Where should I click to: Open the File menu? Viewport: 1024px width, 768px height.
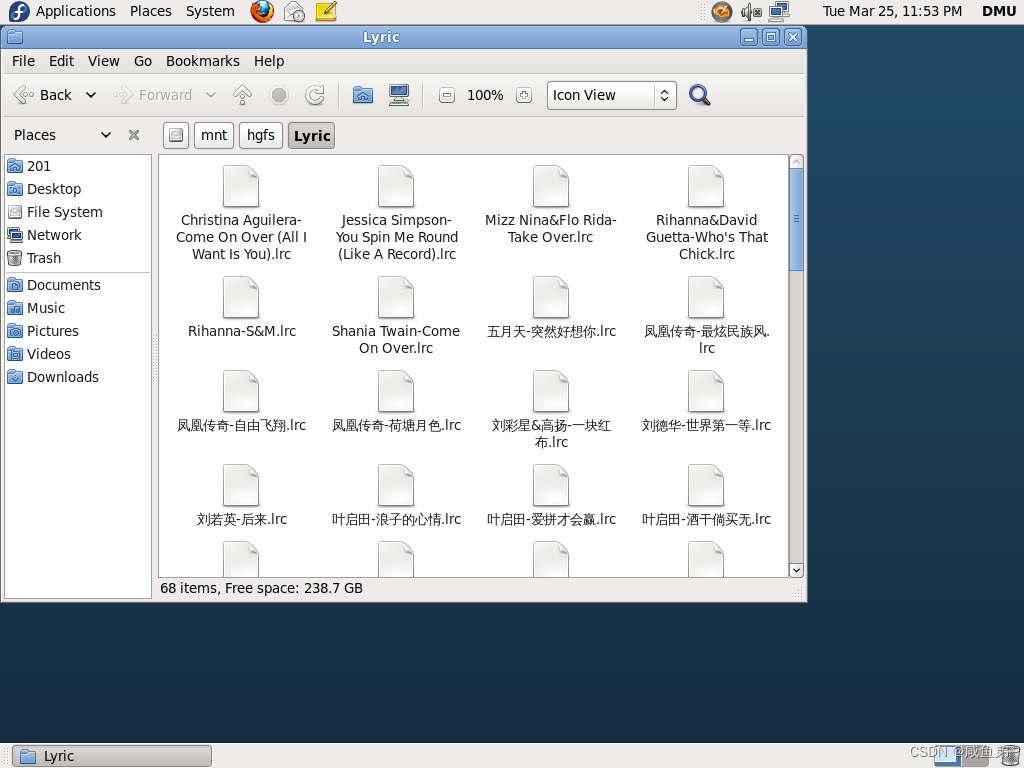click(24, 61)
